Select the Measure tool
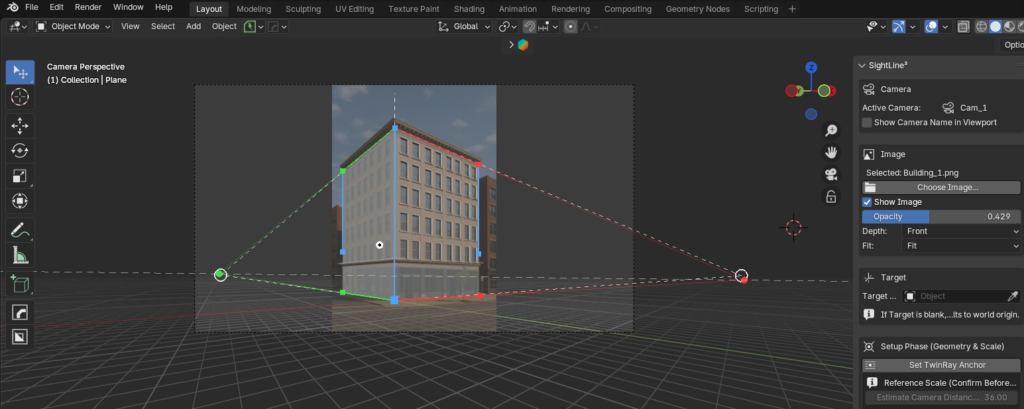 (20, 255)
